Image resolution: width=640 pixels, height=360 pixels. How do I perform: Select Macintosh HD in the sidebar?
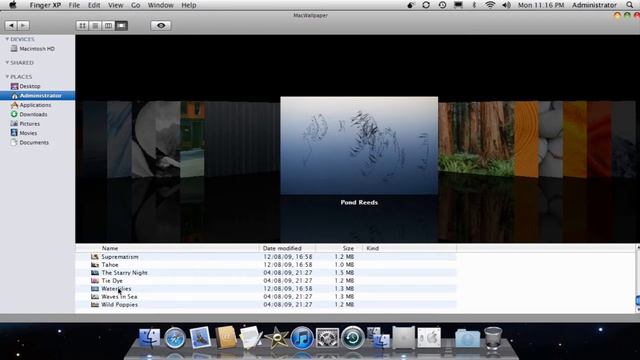point(37,49)
